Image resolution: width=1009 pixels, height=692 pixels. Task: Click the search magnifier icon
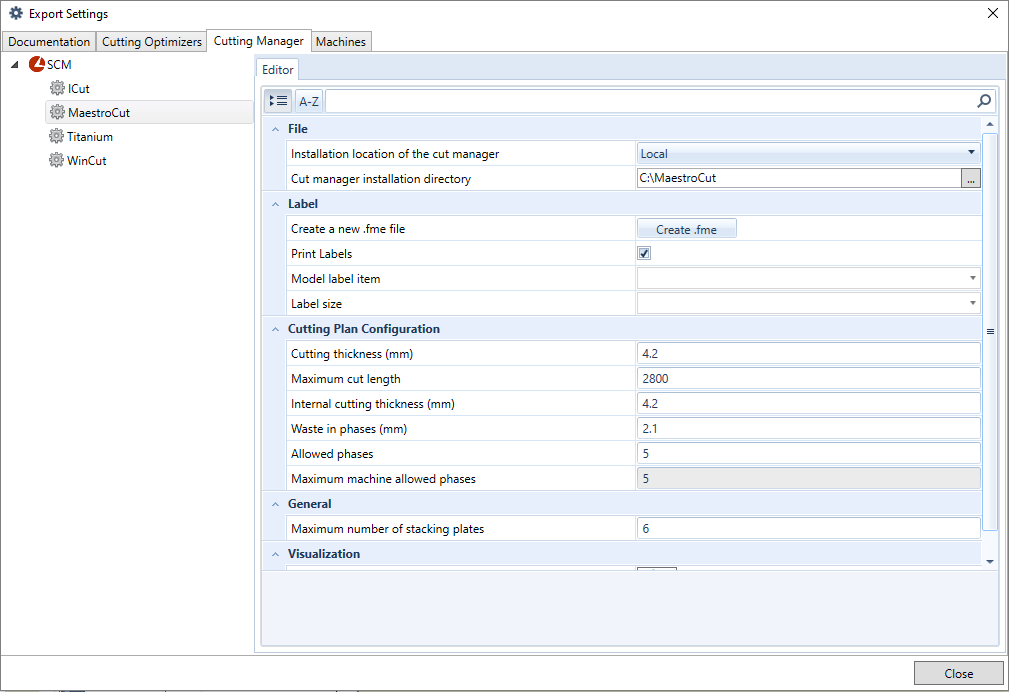point(984,101)
